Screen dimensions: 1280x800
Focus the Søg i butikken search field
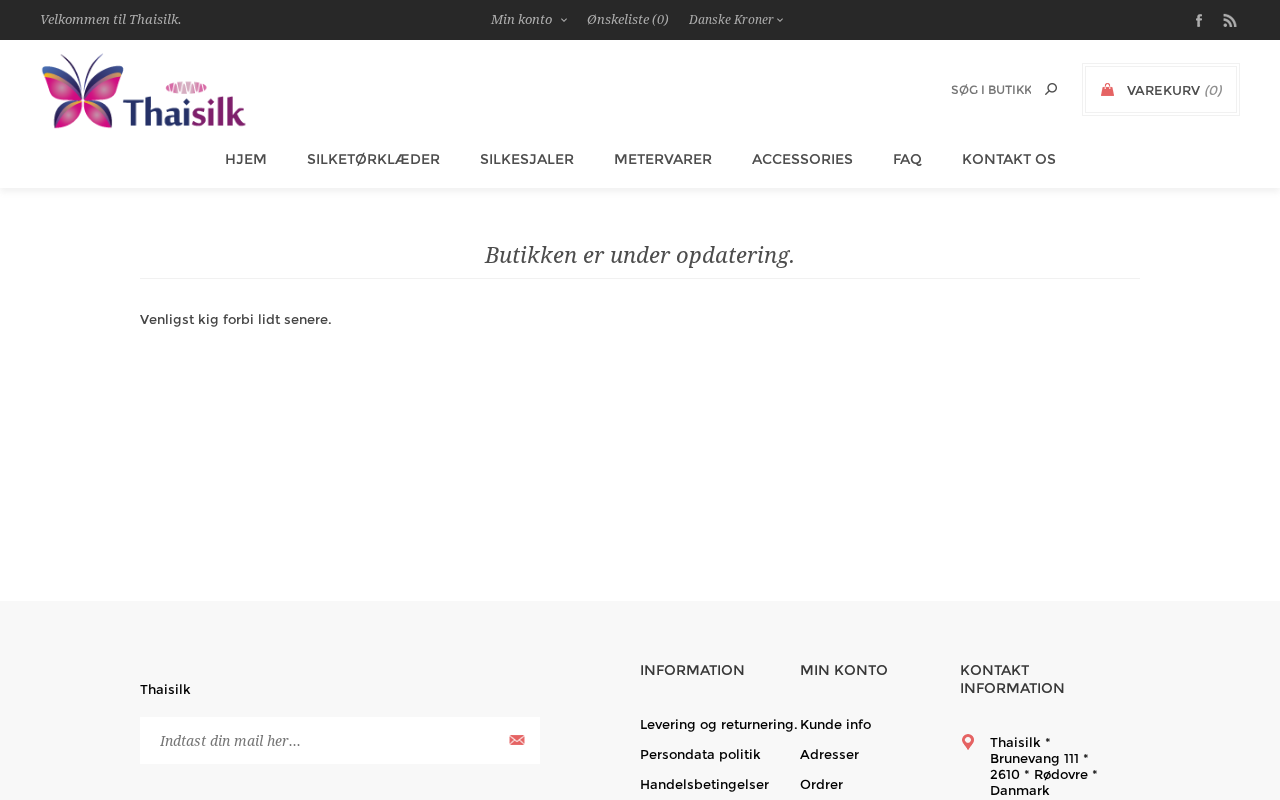pyautogui.click(x=990, y=90)
